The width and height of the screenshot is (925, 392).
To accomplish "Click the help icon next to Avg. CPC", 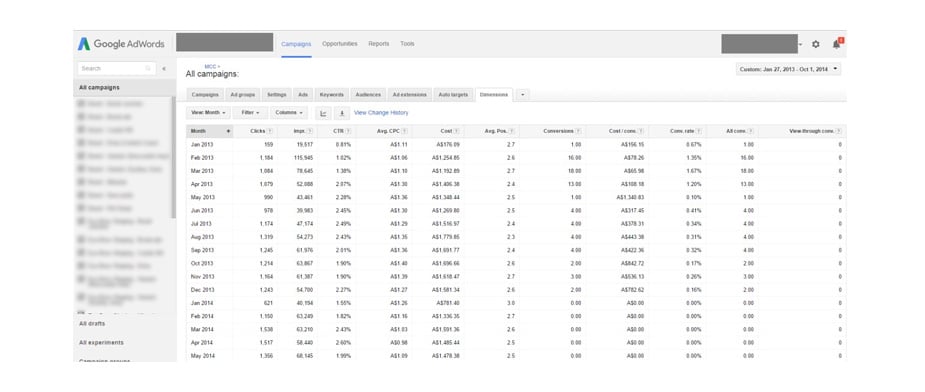I will click(x=405, y=131).
